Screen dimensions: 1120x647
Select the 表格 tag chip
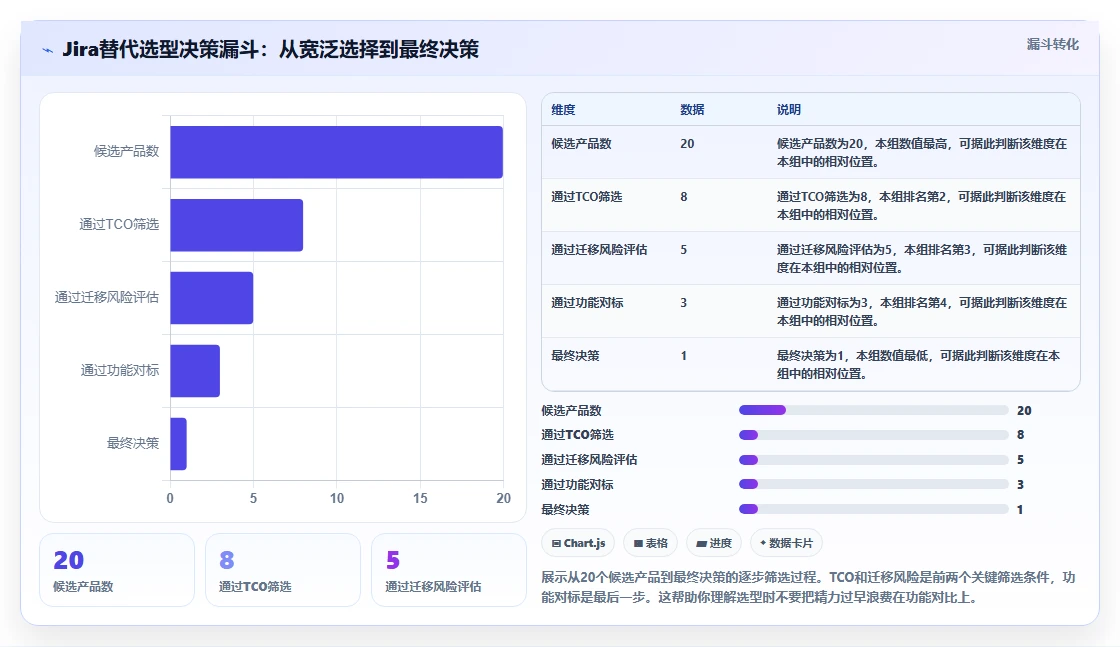651,543
